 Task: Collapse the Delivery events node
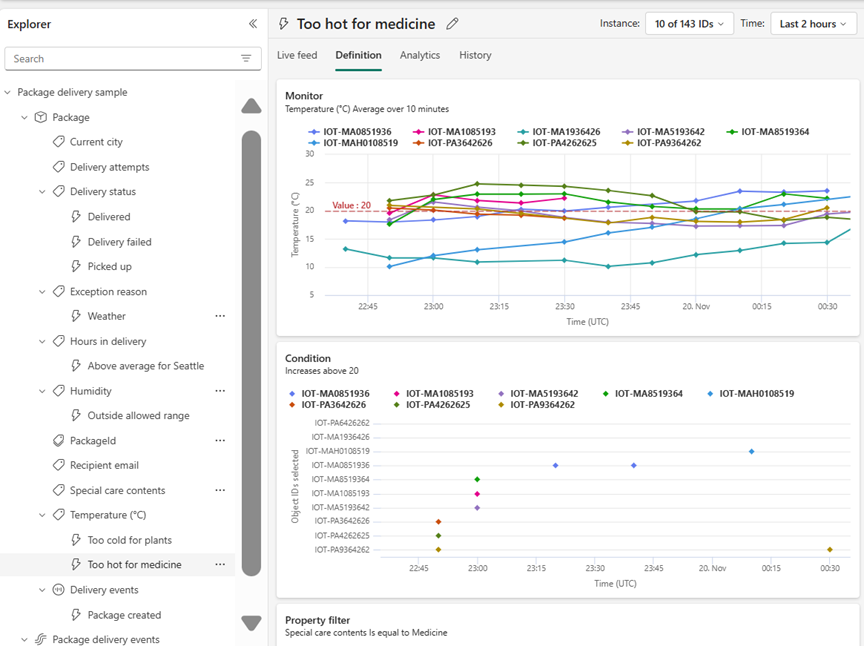tap(42, 590)
